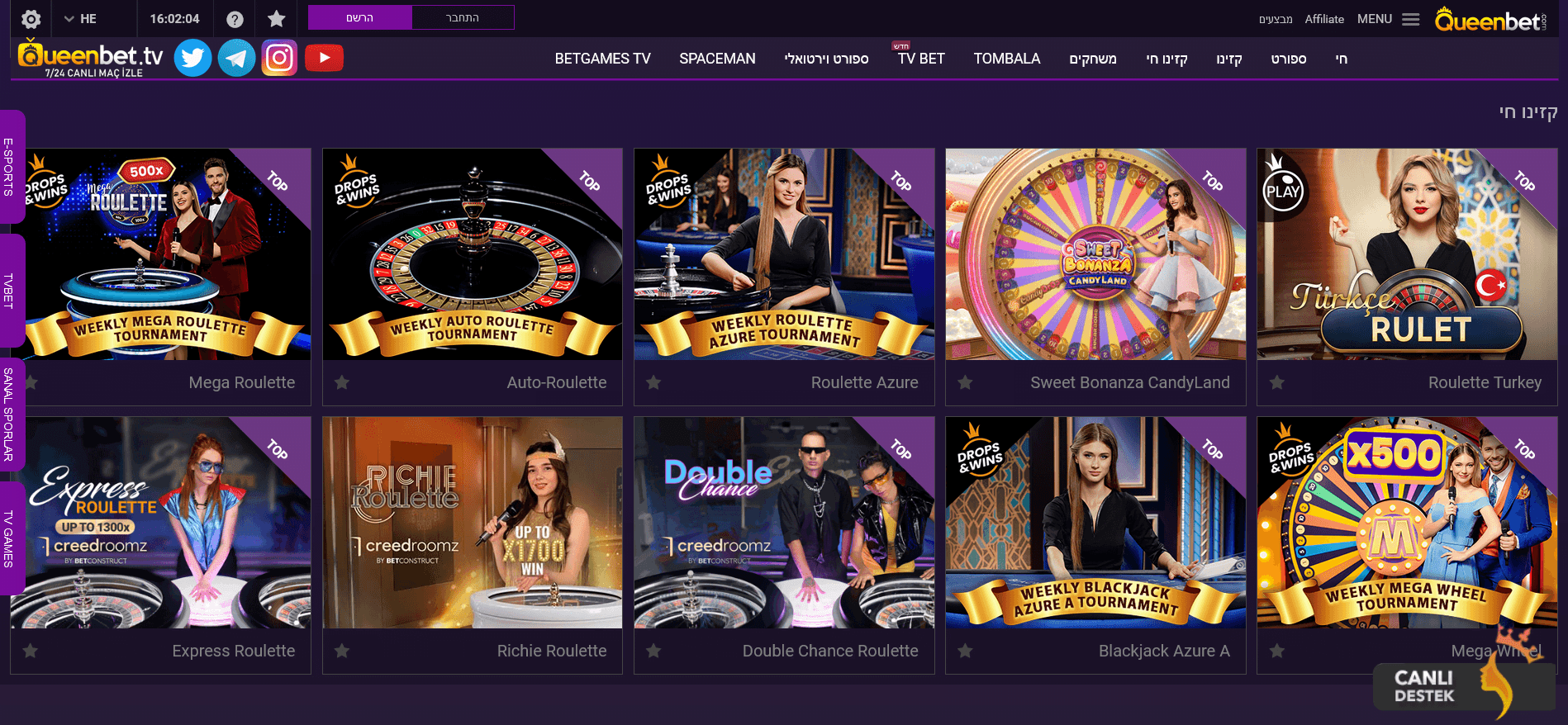Open the YouTube channel icon
Screen dimensions: 1568x725
(x=324, y=58)
